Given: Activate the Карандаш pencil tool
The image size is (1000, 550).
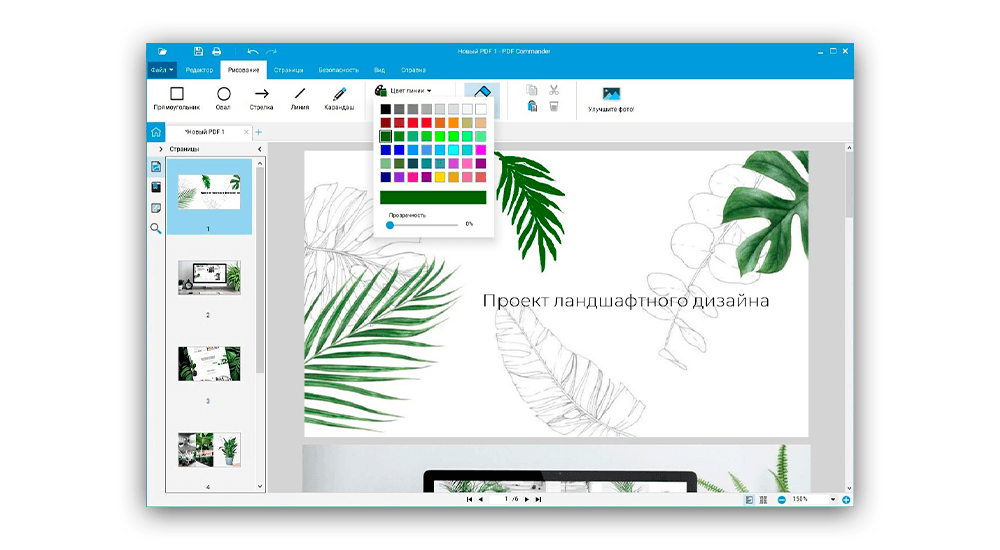Looking at the screenshot, I should click(339, 98).
